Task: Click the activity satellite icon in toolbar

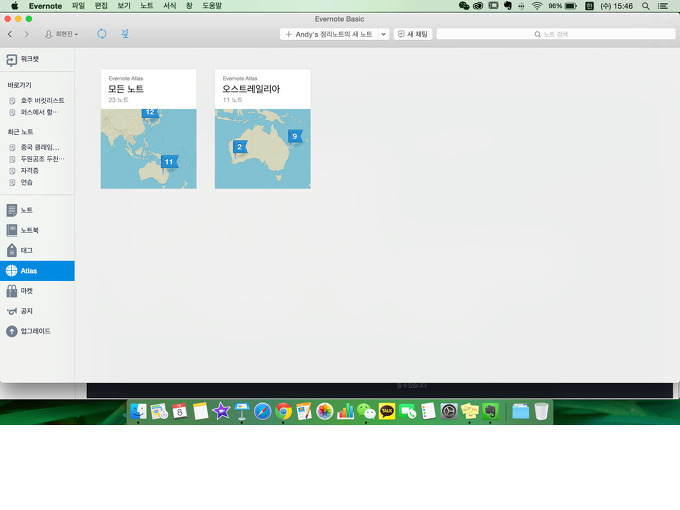Action: click(x=125, y=34)
